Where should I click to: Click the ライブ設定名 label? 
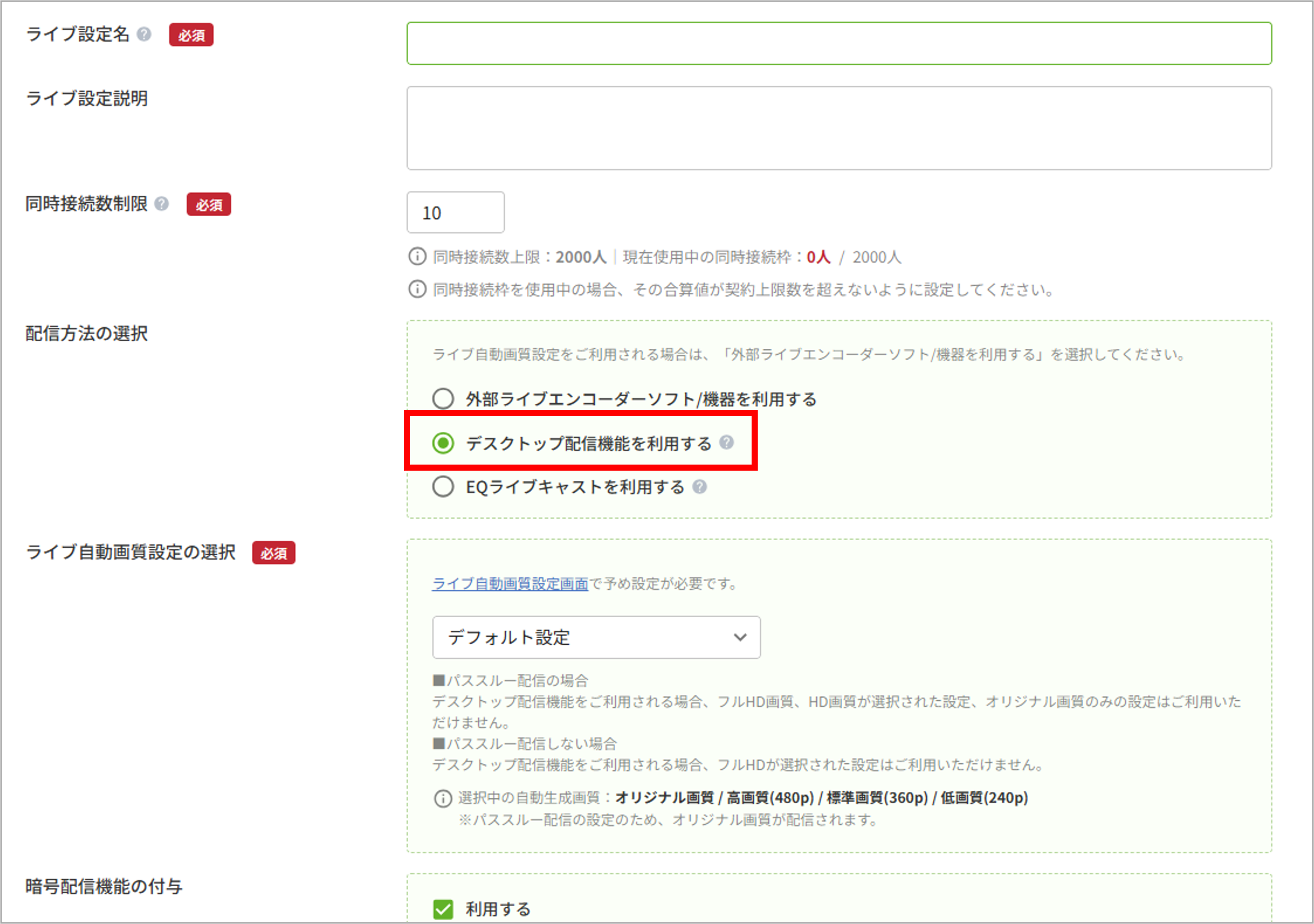point(78,35)
